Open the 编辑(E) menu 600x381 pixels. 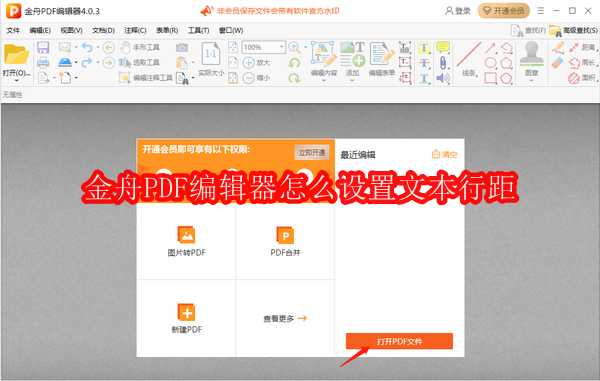tap(40, 30)
